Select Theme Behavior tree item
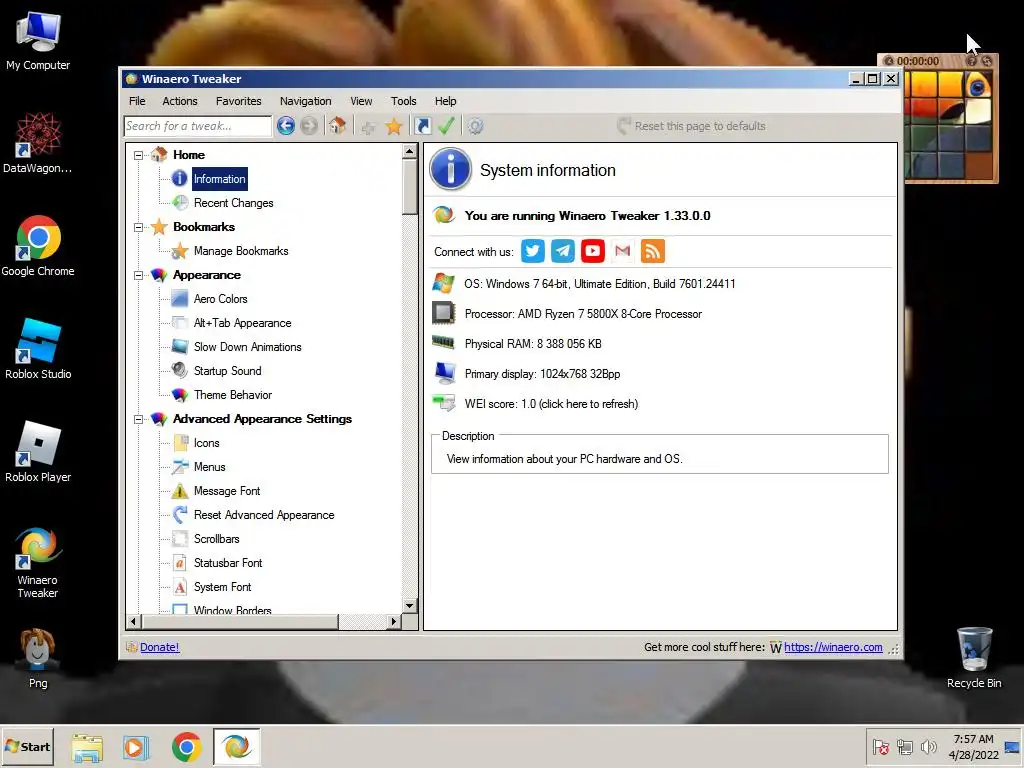Screen dimensions: 1024x768 [x=232, y=395]
